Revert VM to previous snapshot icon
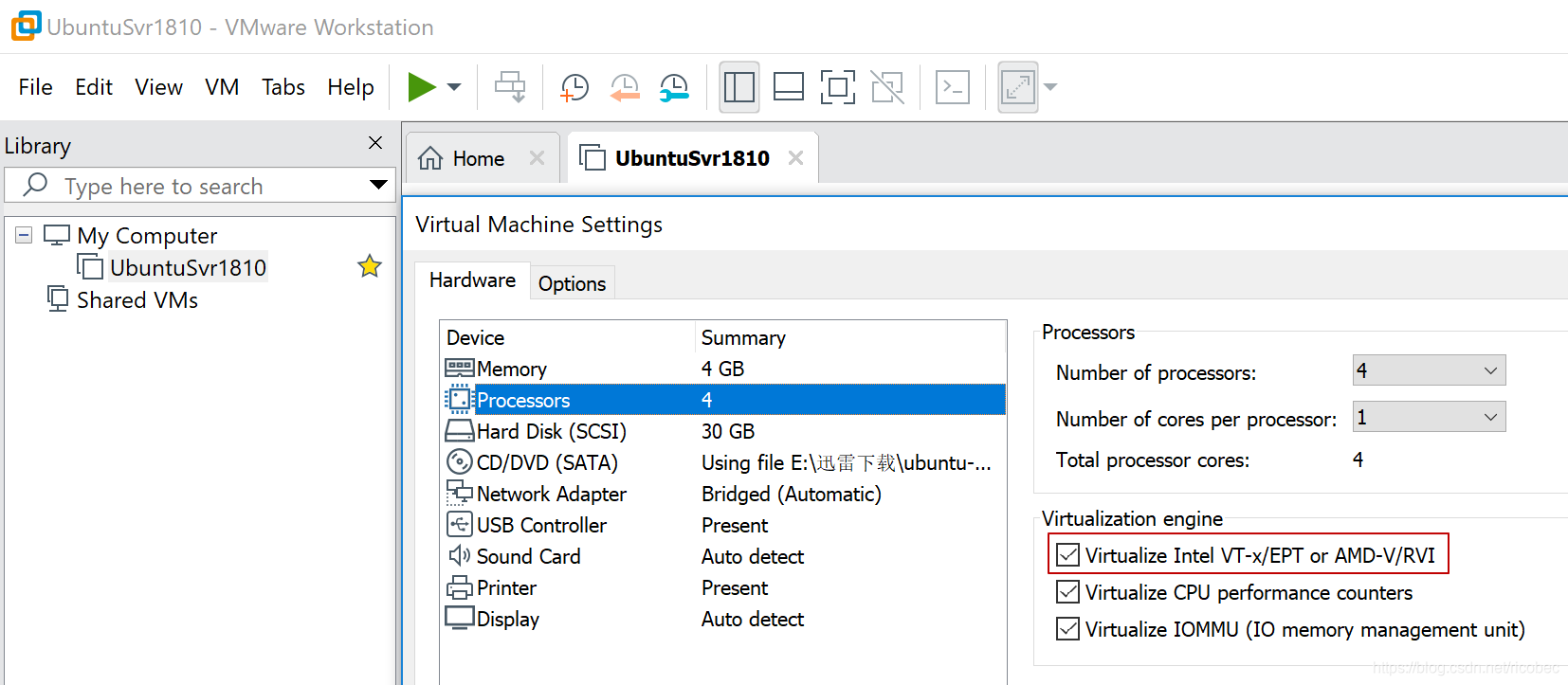The height and width of the screenshot is (685, 1568). click(x=625, y=87)
